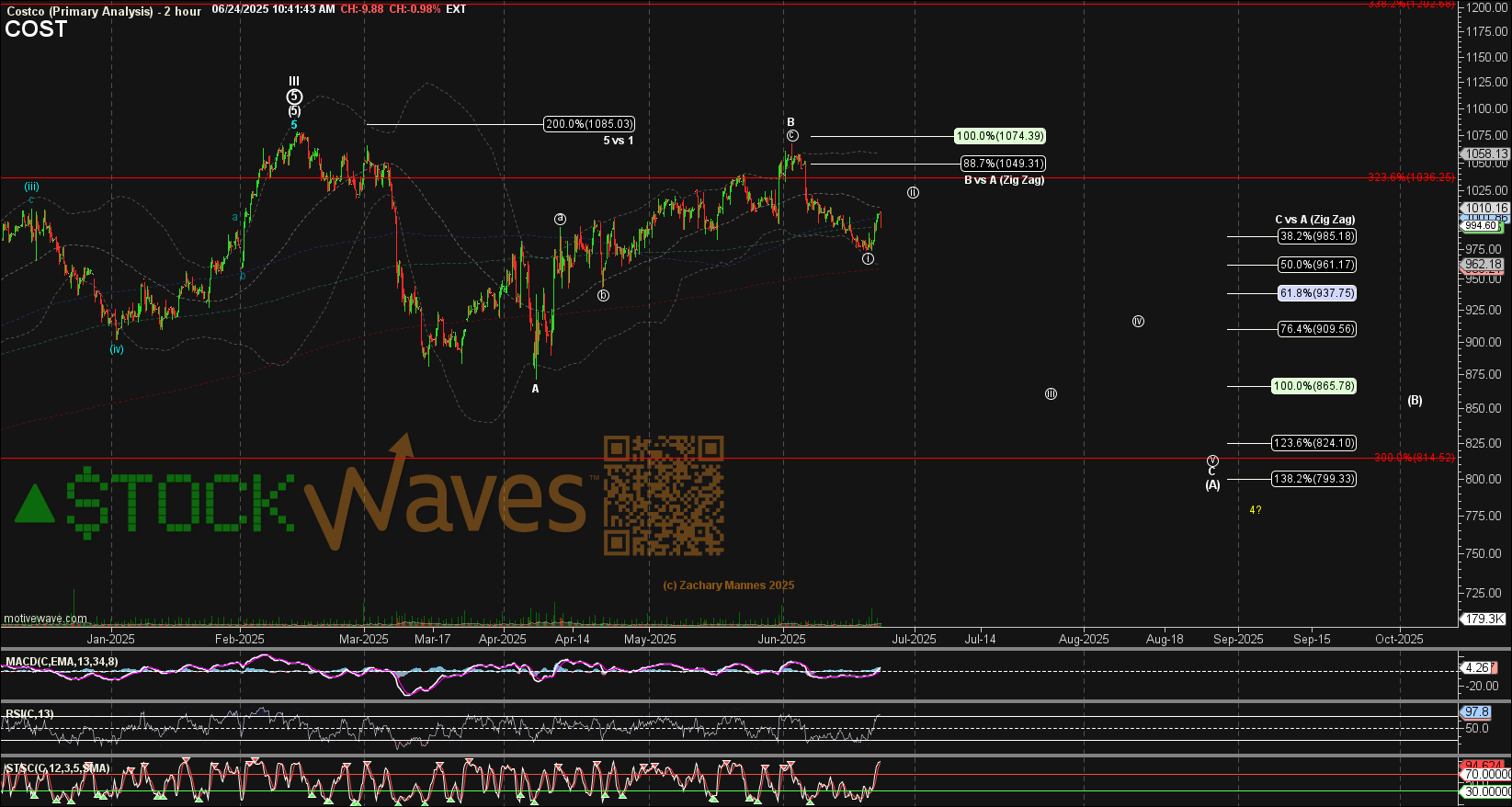
Task: Click the '(c) Zachary Mannes 2025' copyright text
Action: tap(729, 585)
